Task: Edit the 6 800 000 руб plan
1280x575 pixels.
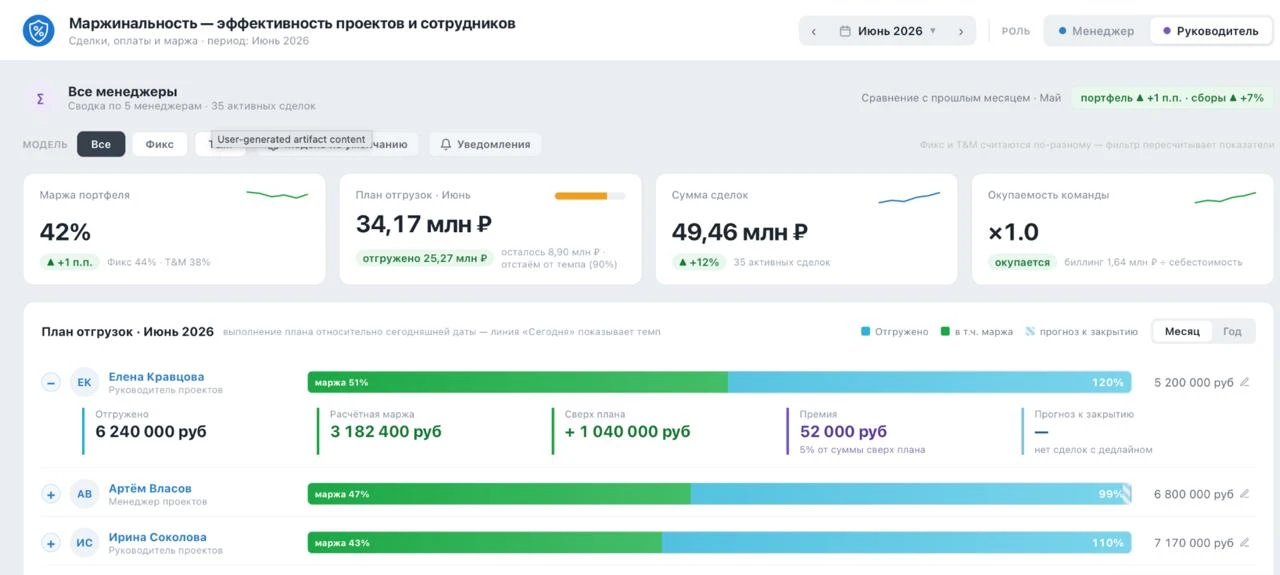Action: (x=1245, y=494)
